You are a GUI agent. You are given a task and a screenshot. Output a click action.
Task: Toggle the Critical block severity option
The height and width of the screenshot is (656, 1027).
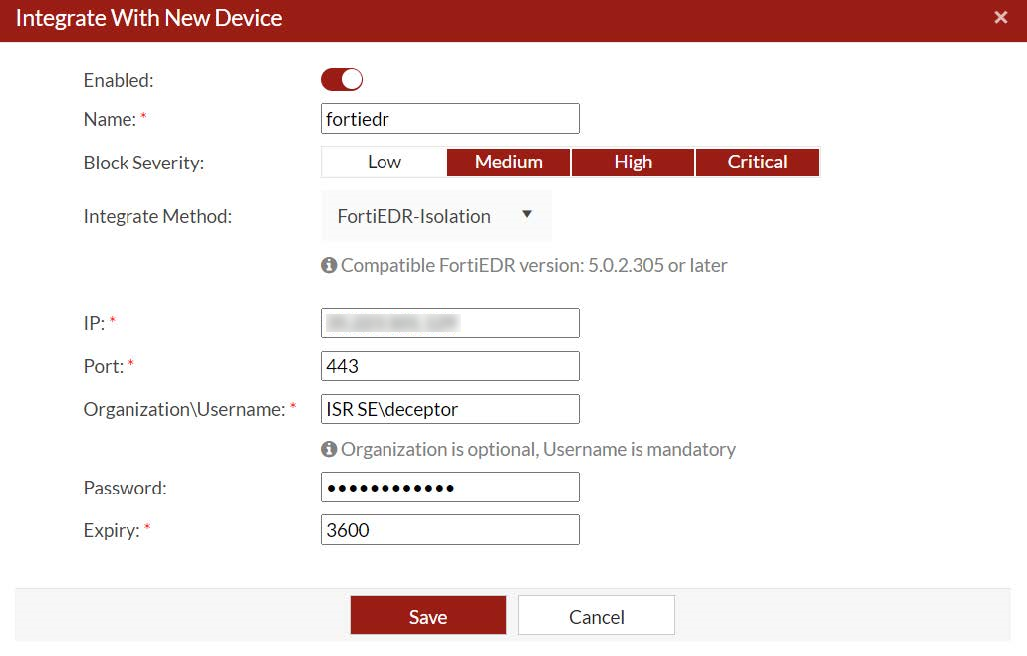[x=757, y=161]
